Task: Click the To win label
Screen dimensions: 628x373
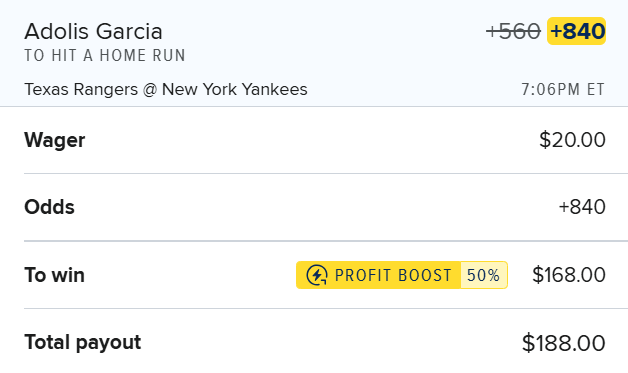Action: [x=54, y=275]
